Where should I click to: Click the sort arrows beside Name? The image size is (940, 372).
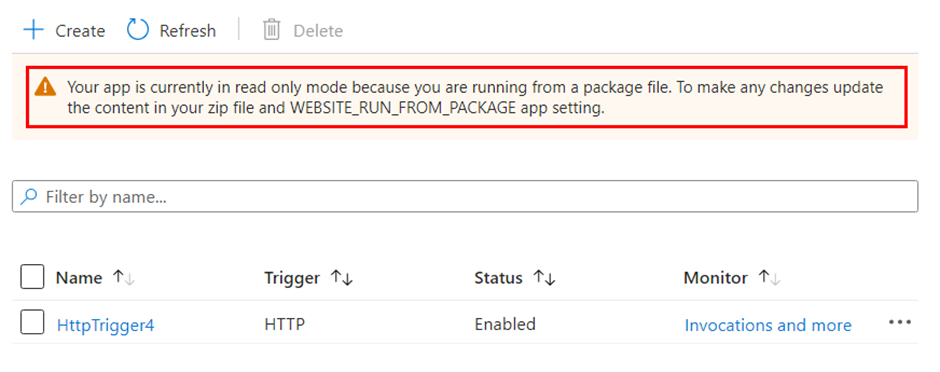(x=124, y=277)
